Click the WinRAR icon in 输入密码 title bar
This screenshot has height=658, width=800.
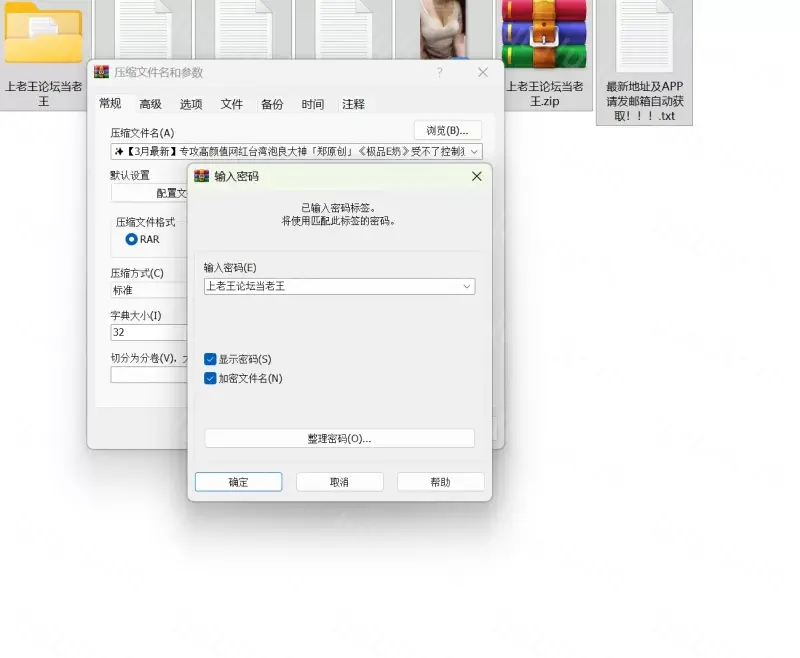click(x=202, y=176)
